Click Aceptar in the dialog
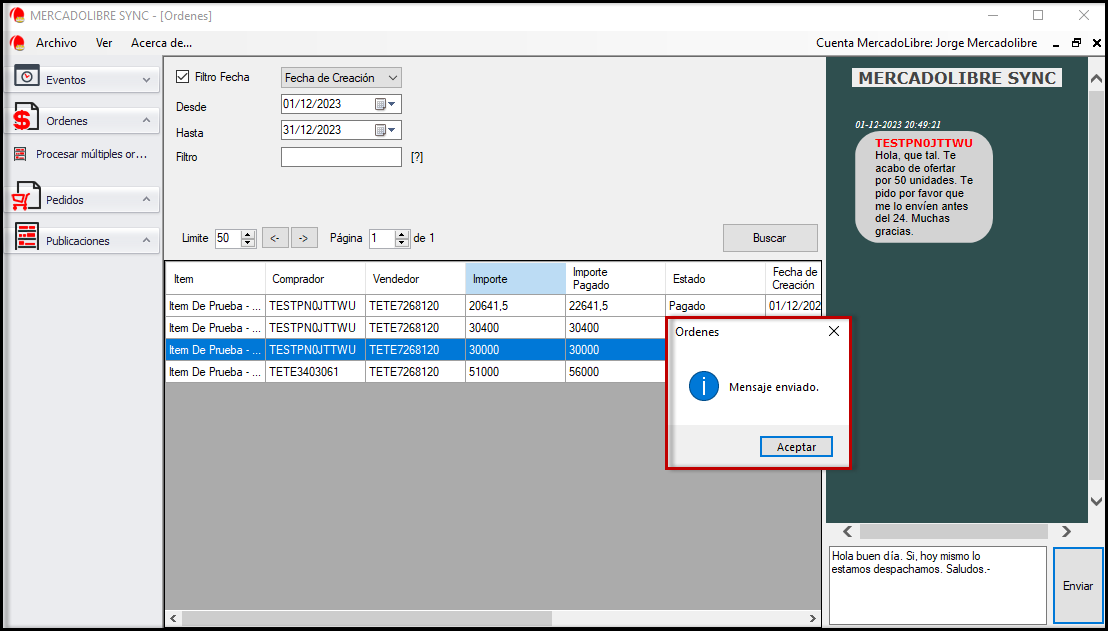This screenshot has width=1108, height=631. [x=796, y=447]
